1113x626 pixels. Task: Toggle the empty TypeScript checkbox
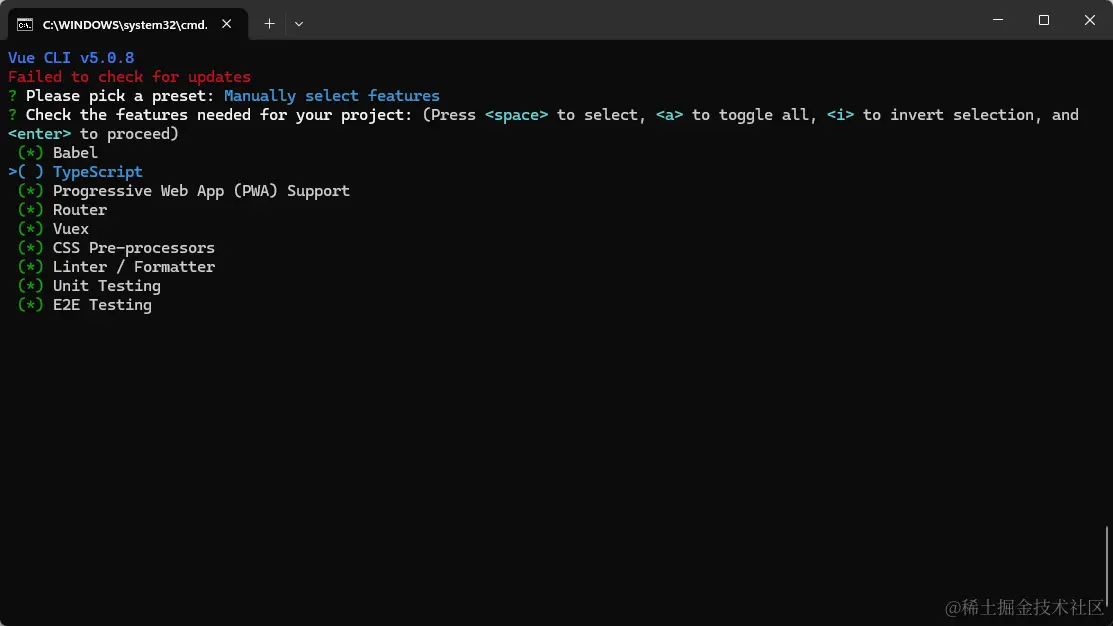tap(31, 172)
